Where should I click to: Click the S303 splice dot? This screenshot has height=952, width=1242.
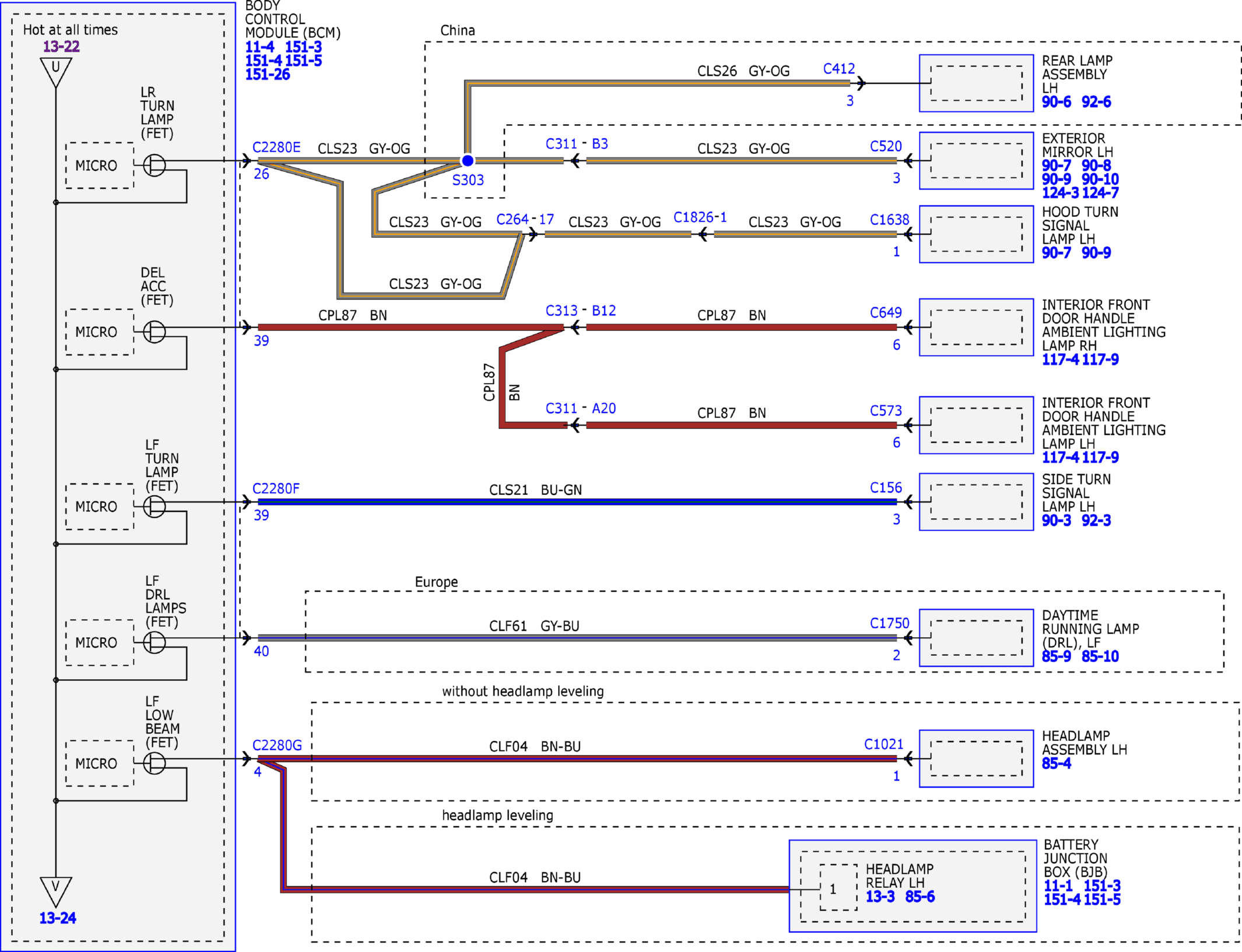[468, 160]
